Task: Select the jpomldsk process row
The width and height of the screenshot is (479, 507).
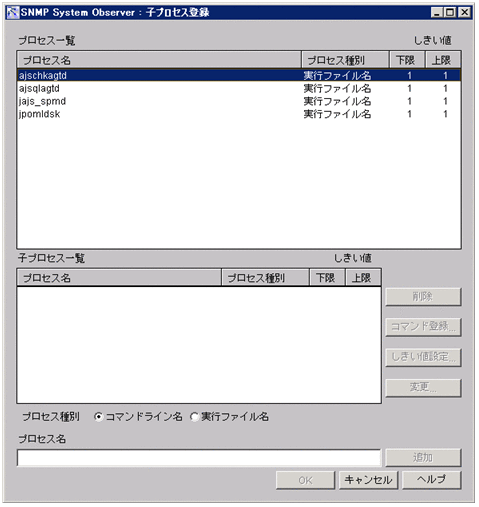Action: [x=239, y=114]
